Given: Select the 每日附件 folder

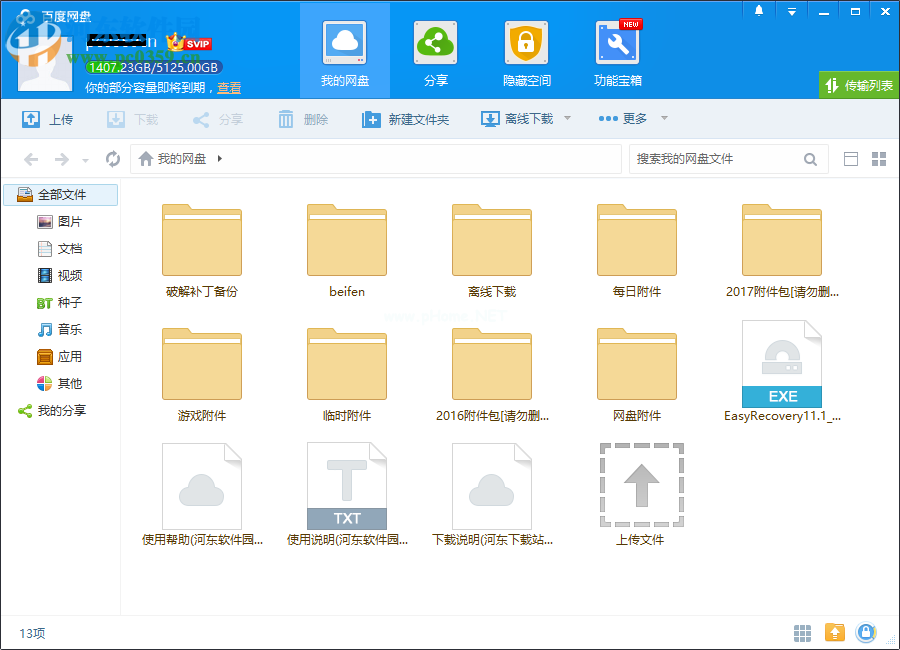Looking at the screenshot, I should point(637,251).
